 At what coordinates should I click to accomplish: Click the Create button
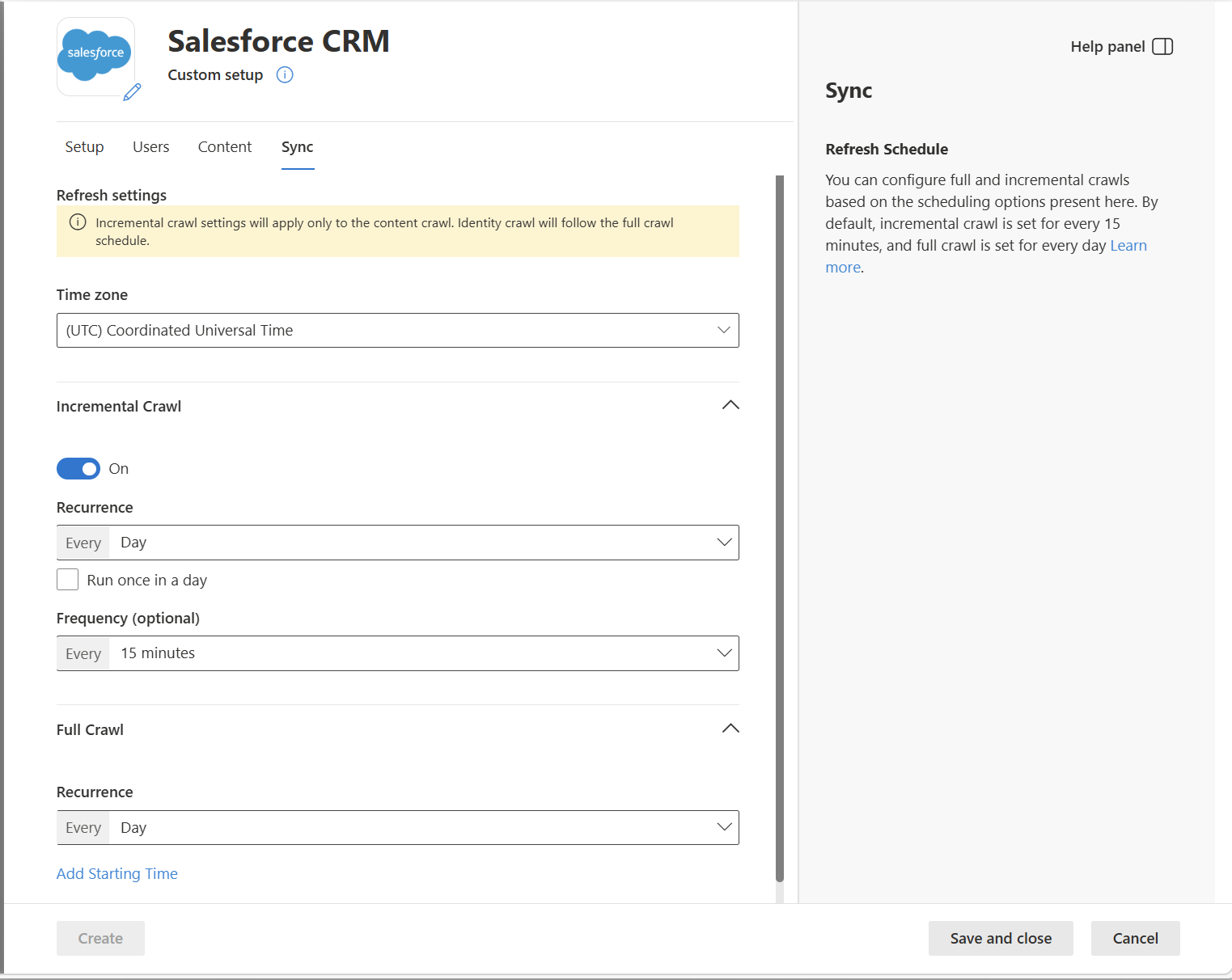100,939
